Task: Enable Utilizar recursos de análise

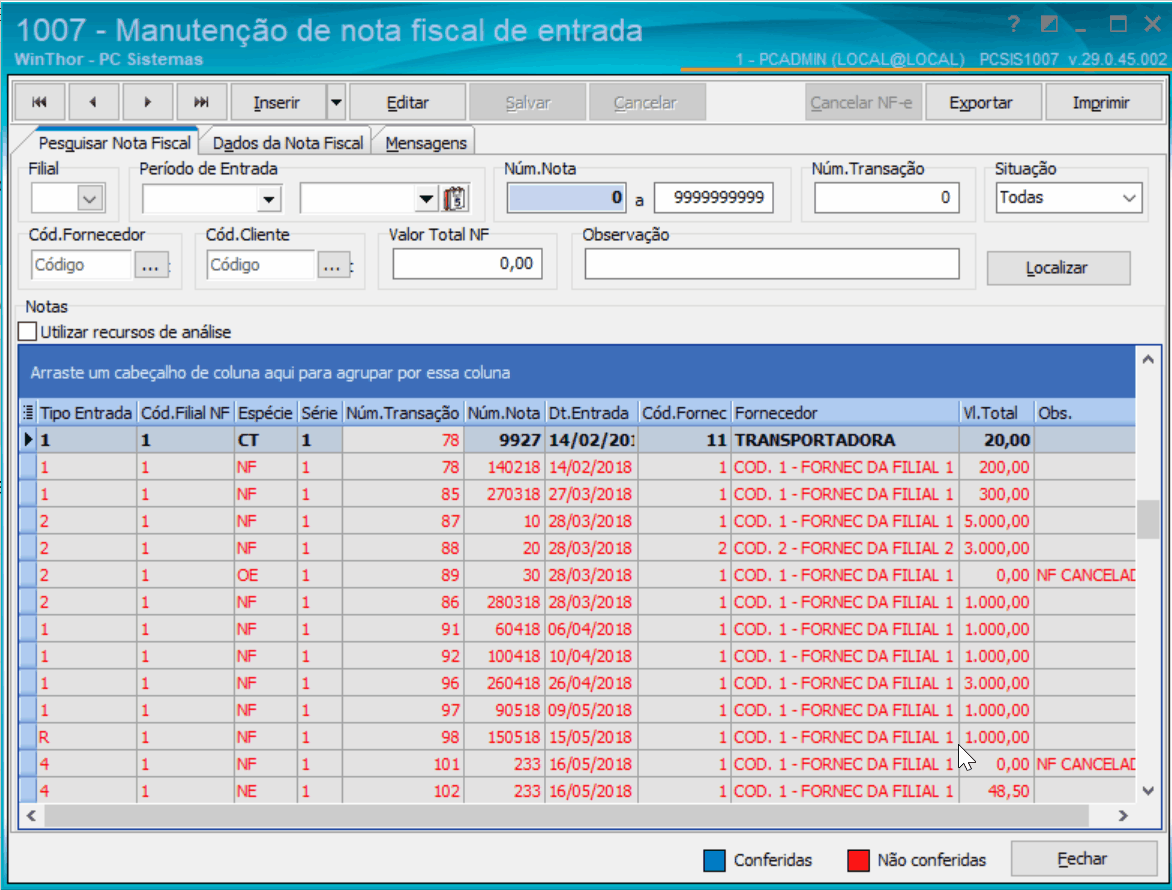Action: coord(28,332)
